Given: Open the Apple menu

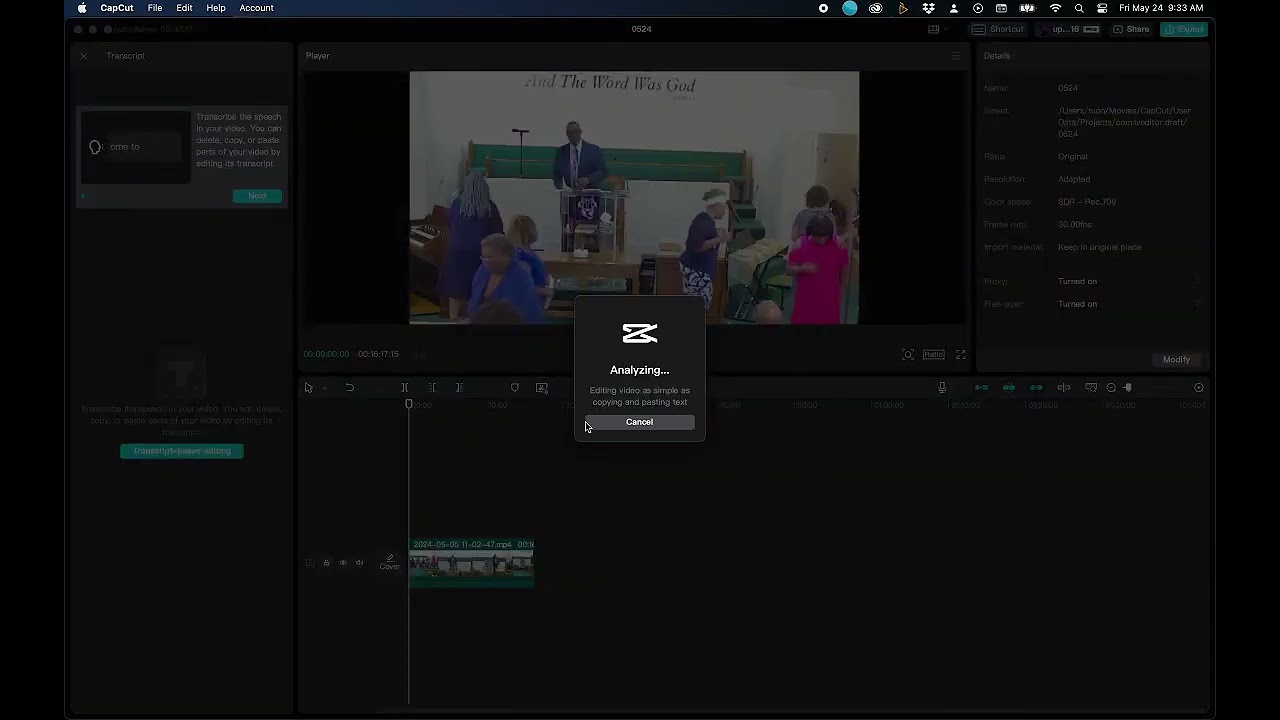Looking at the screenshot, I should coord(82,8).
